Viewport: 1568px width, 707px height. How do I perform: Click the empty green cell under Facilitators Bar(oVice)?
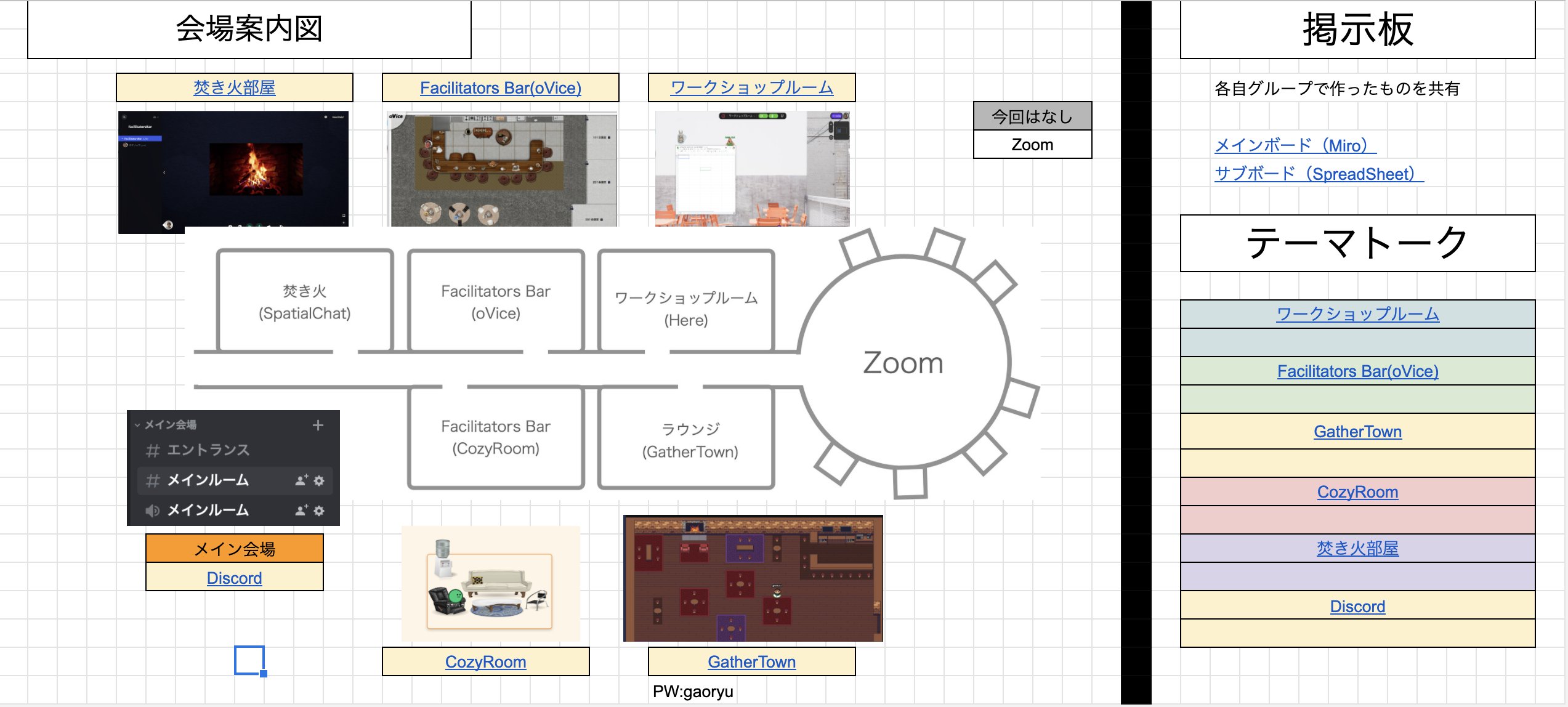tap(1357, 399)
